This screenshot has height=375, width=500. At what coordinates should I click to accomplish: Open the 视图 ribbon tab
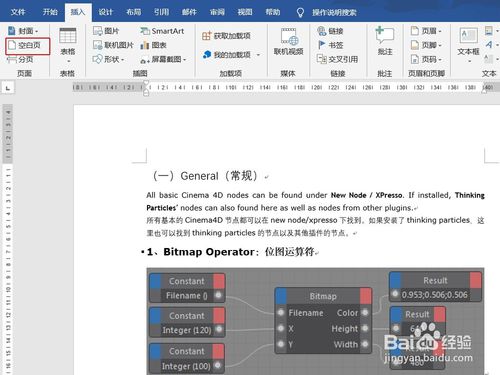[245, 12]
